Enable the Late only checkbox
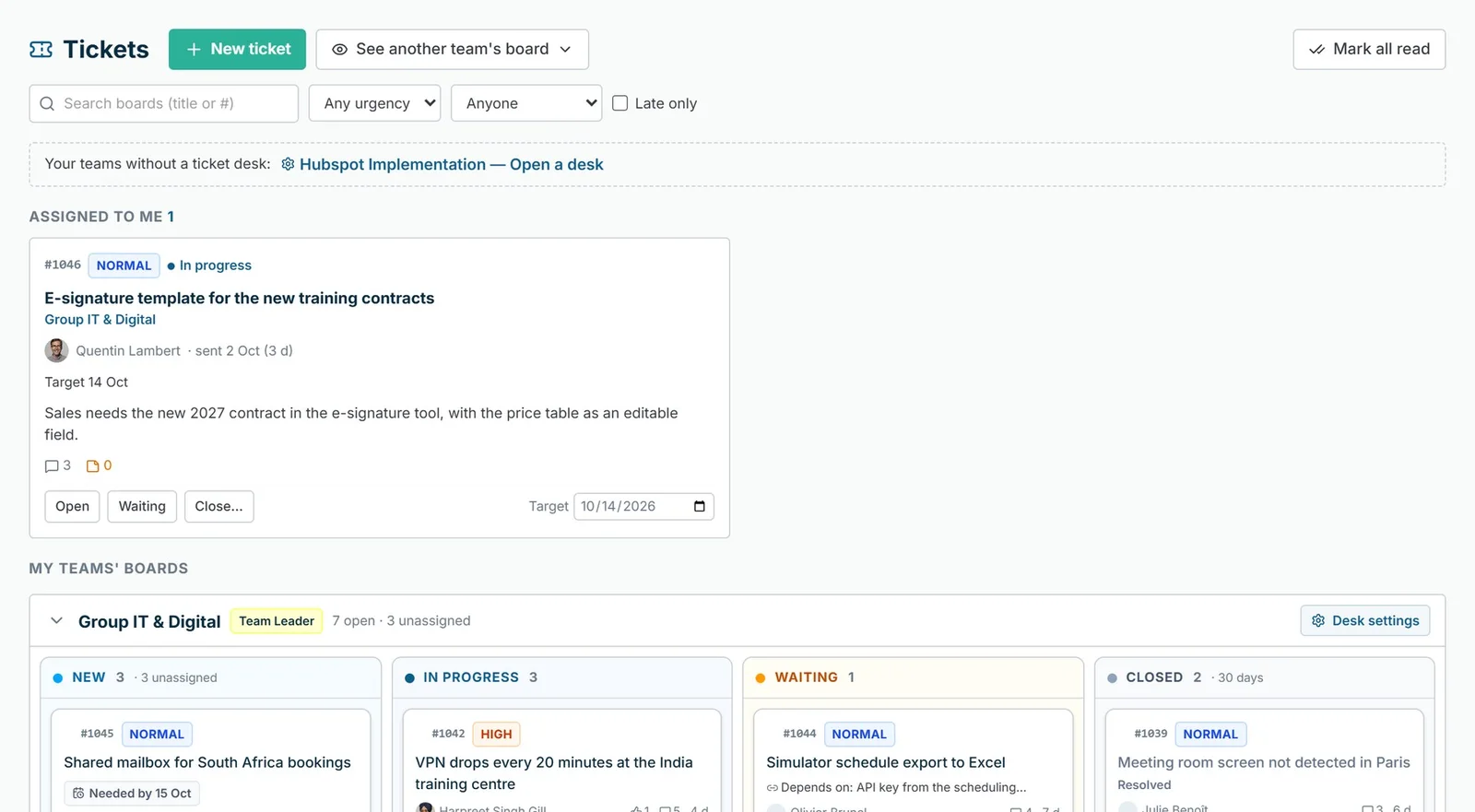 tap(620, 103)
